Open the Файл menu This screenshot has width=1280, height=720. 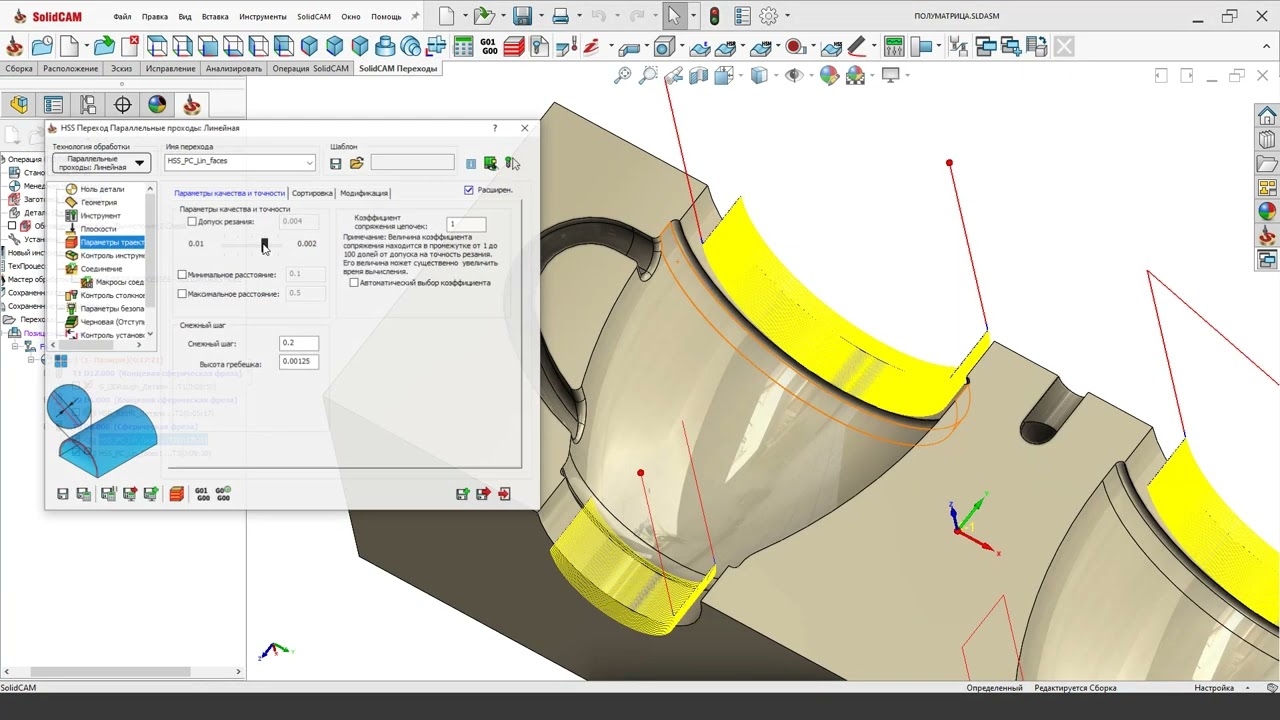(x=123, y=16)
